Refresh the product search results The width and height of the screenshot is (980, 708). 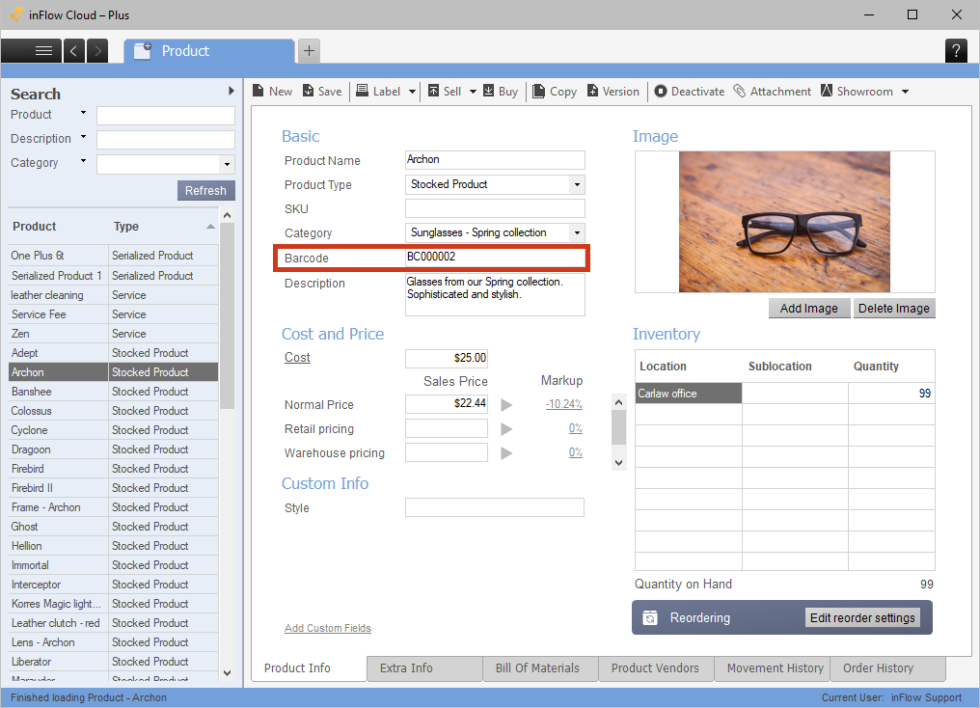click(x=205, y=190)
